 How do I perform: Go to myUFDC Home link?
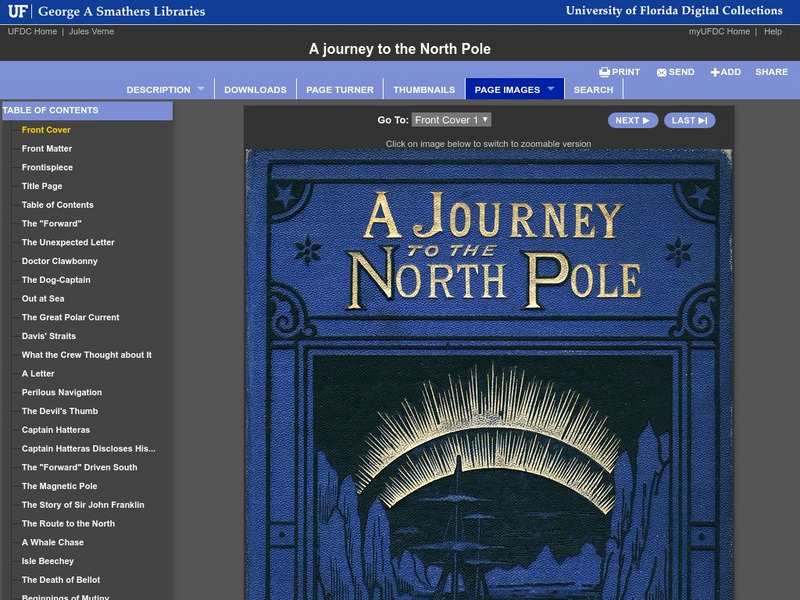pyautogui.click(x=719, y=32)
